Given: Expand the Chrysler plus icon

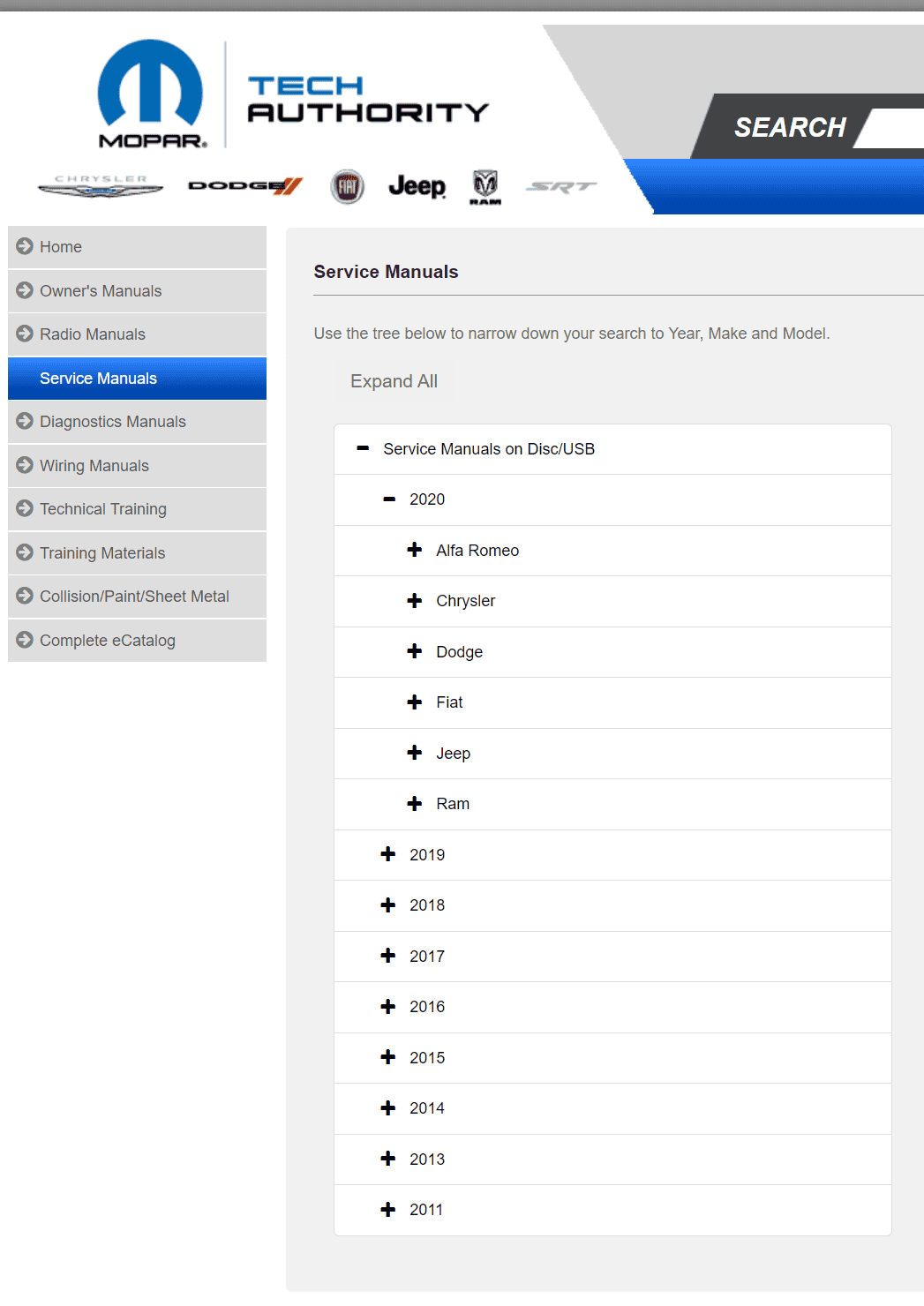Looking at the screenshot, I should pyautogui.click(x=415, y=601).
